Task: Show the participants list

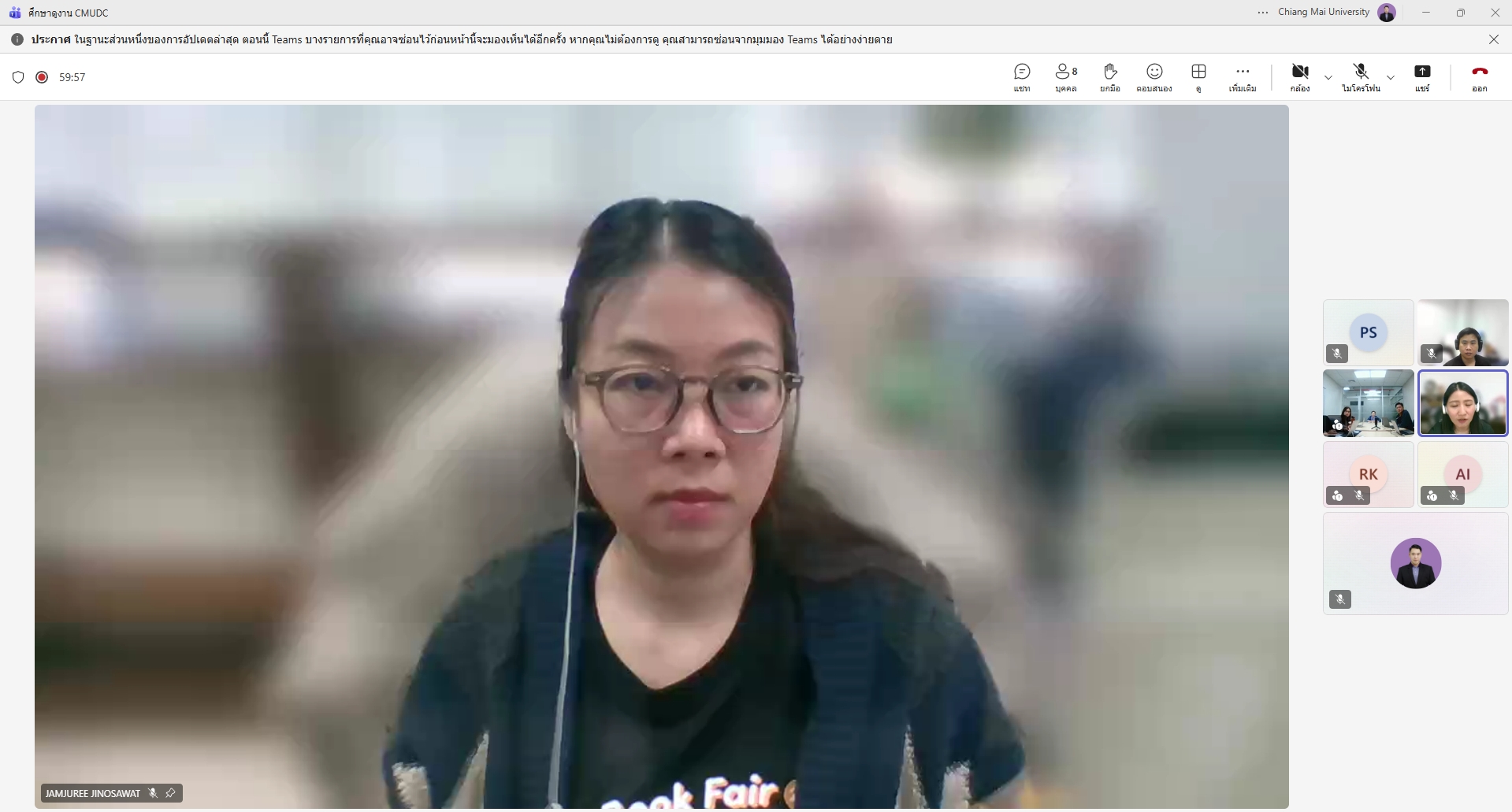Action: click(1065, 77)
